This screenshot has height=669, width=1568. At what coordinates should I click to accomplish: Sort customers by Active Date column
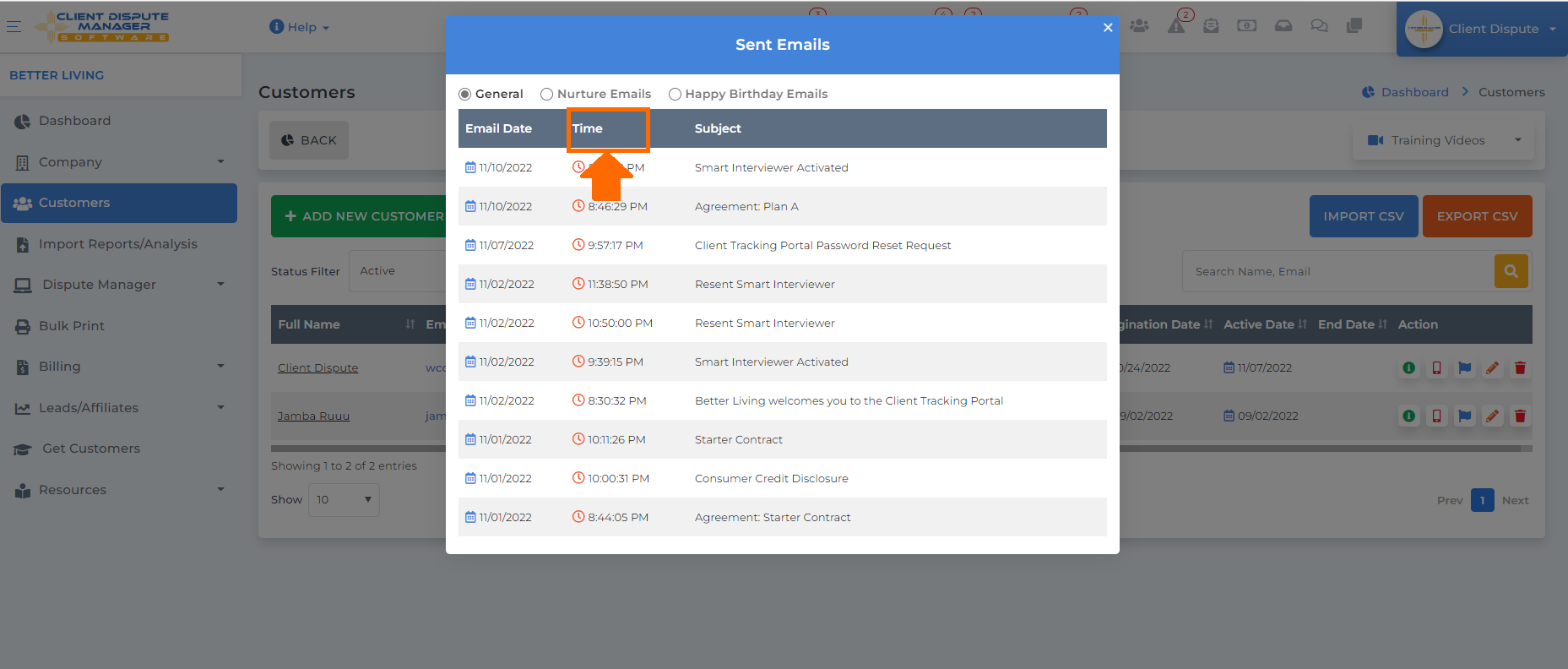[1265, 324]
